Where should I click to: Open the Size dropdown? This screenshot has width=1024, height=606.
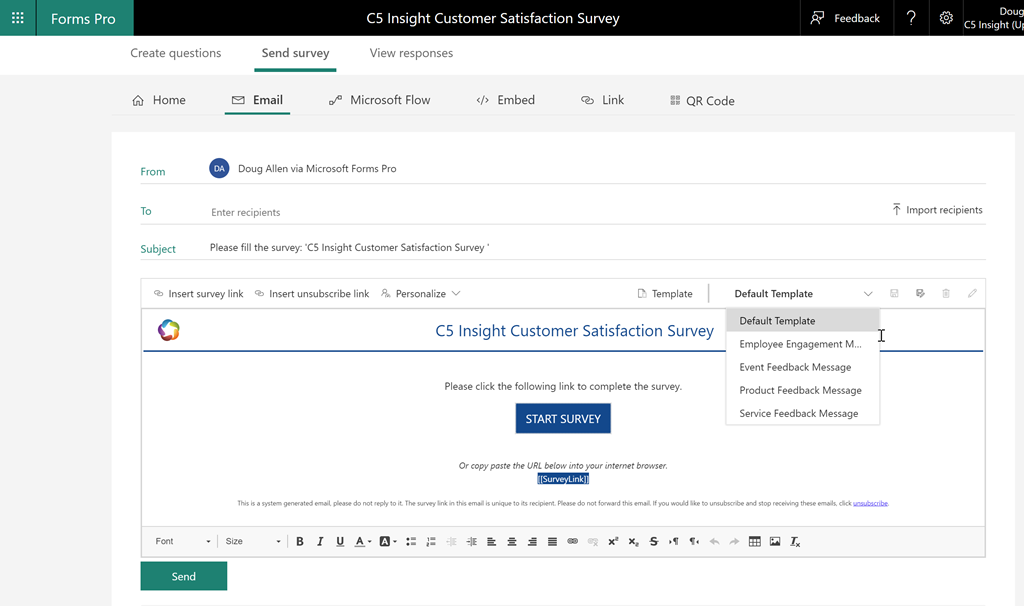253,541
